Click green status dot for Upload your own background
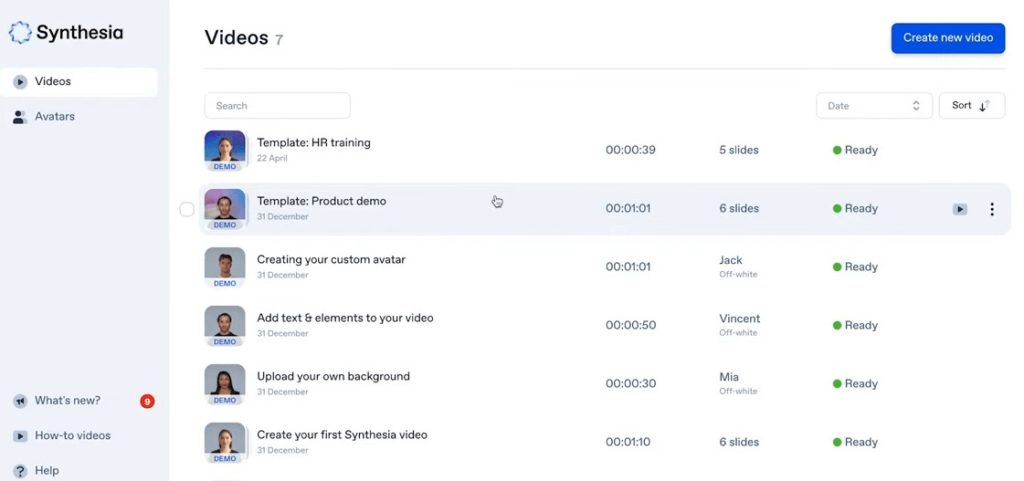Screen dimensions: 1024x481 coord(837,384)
